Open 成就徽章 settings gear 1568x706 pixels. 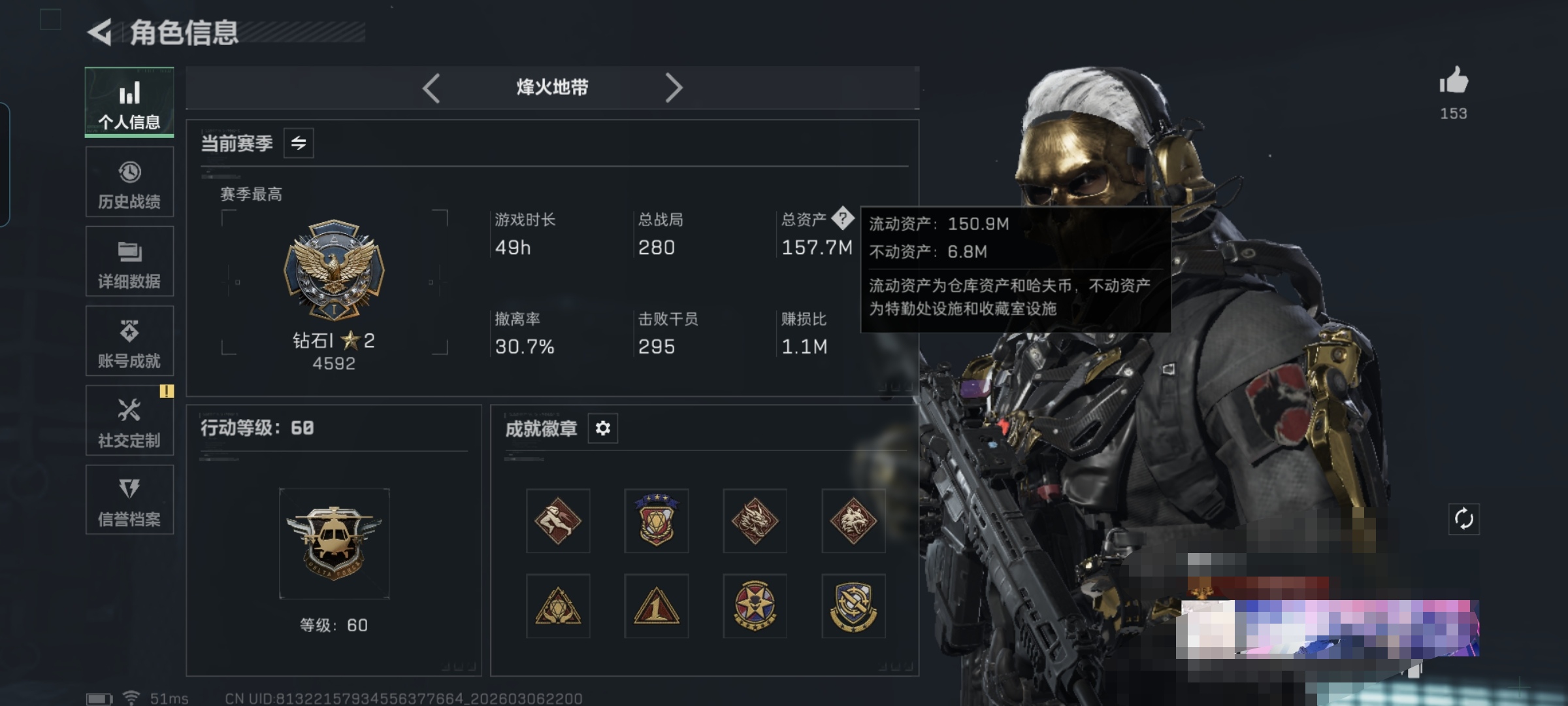pyautogui.click(x=602, y=428)
